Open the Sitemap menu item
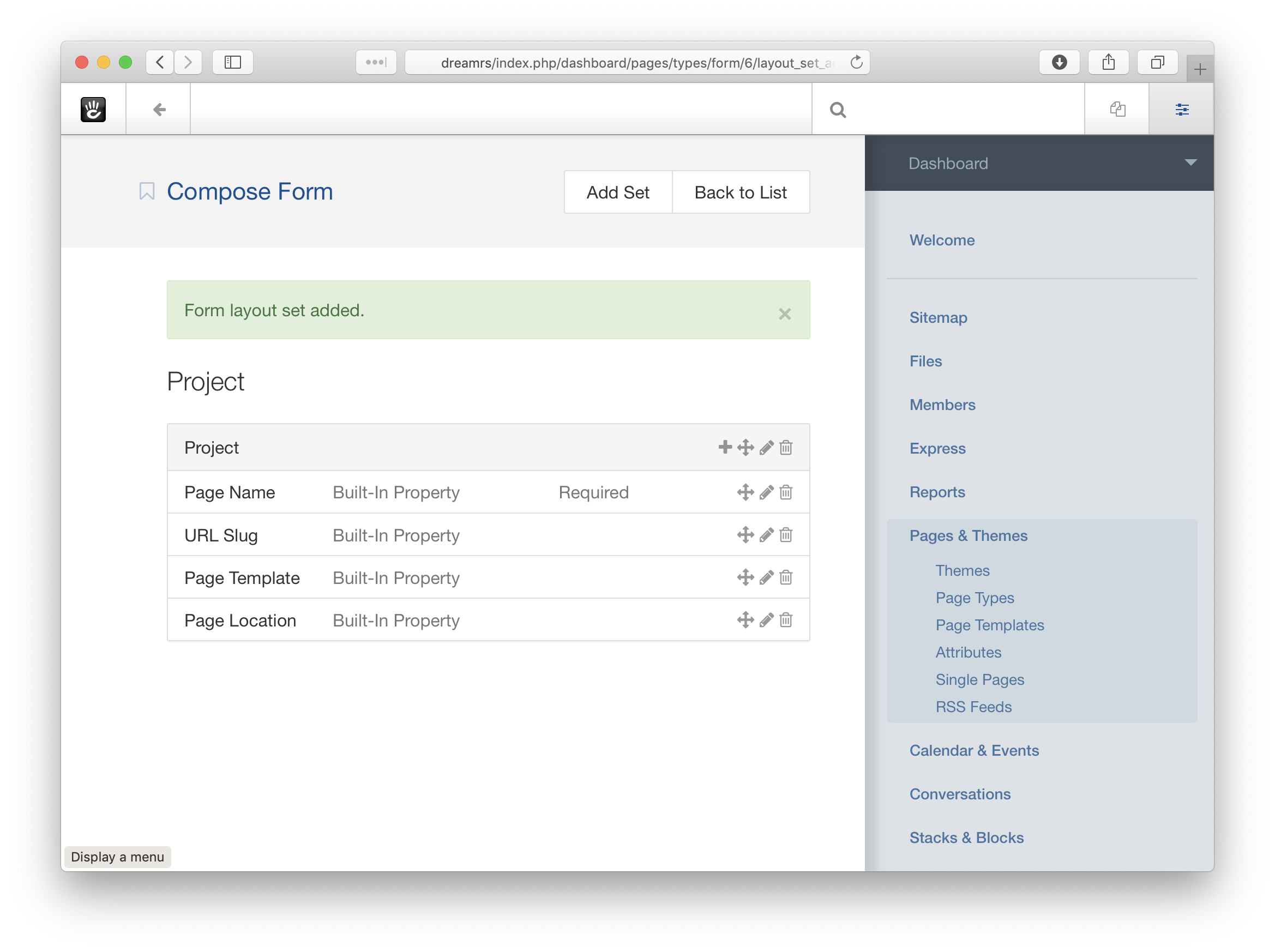 coord(938,317)
